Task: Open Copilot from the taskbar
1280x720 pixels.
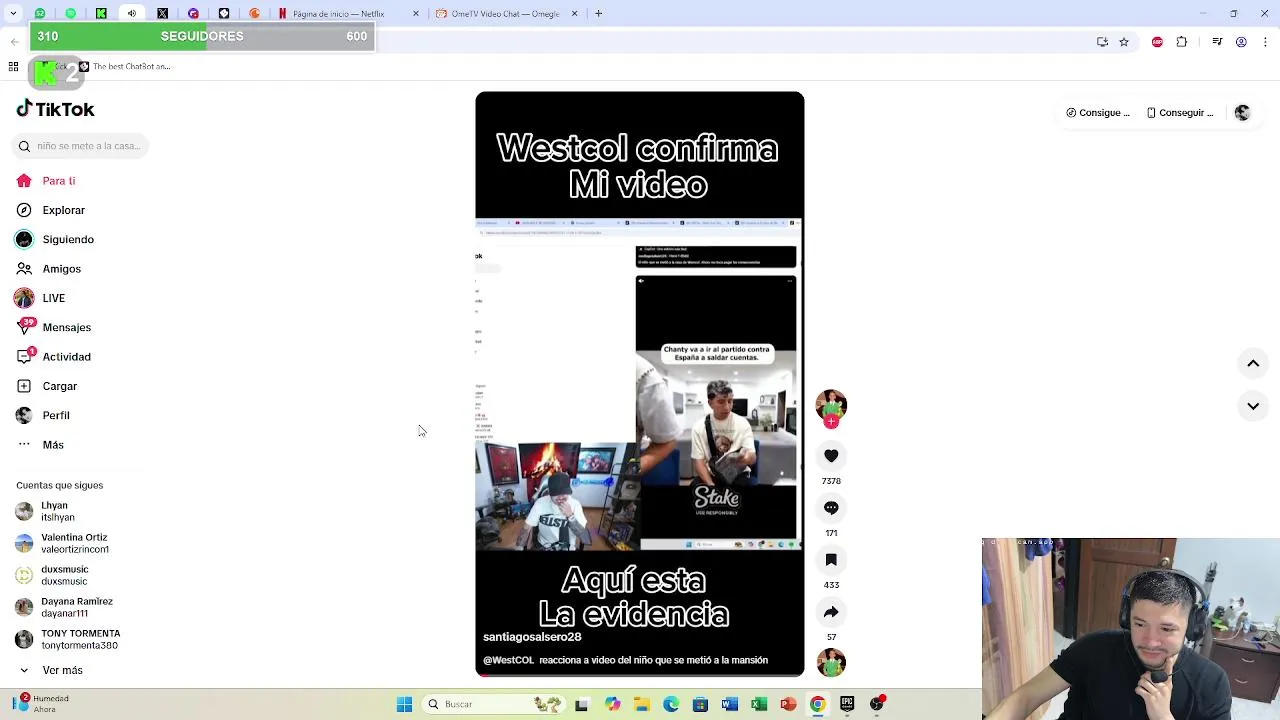Action: coord(612,704)
